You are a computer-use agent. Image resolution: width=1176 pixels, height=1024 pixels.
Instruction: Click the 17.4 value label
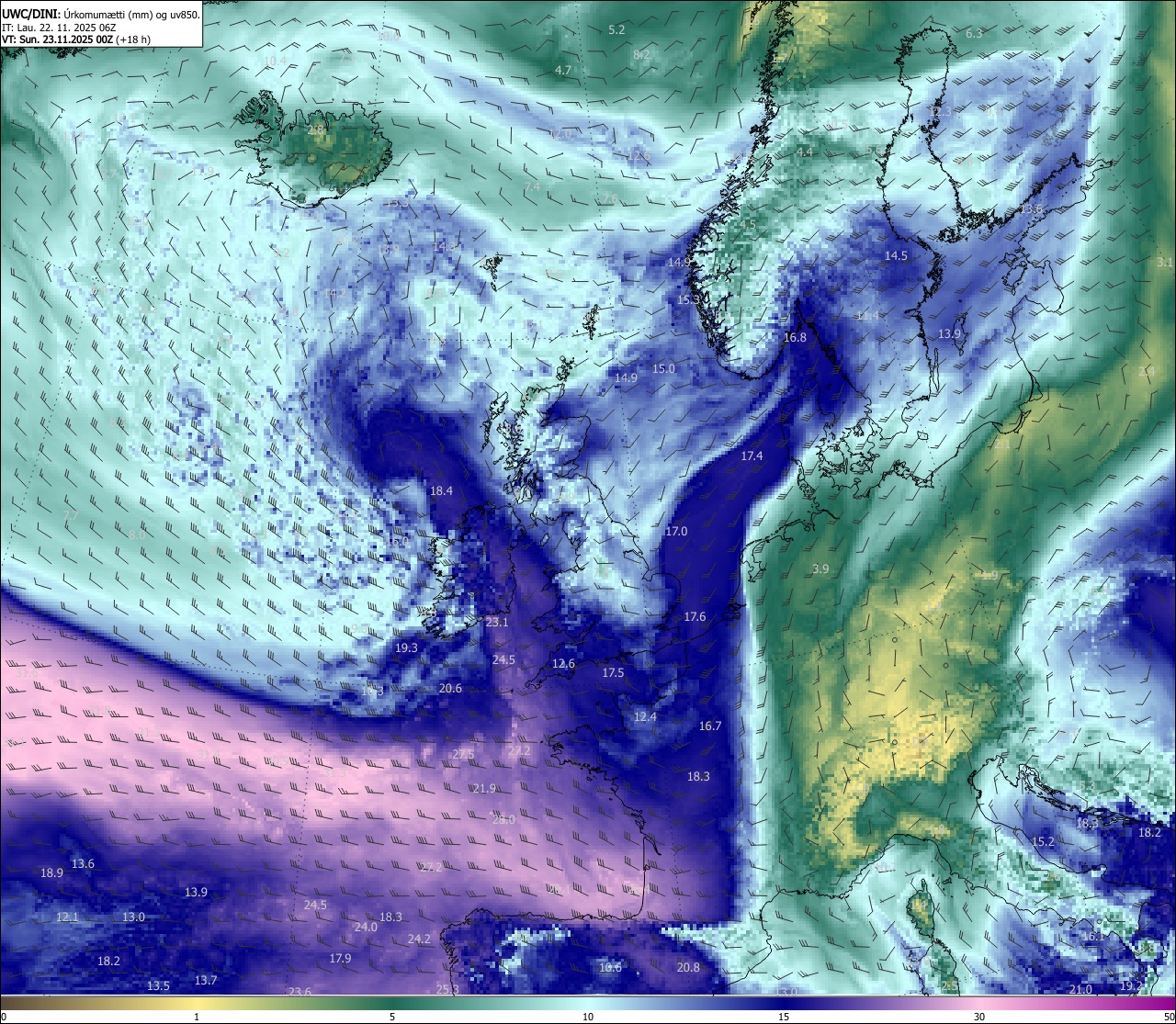752,456
